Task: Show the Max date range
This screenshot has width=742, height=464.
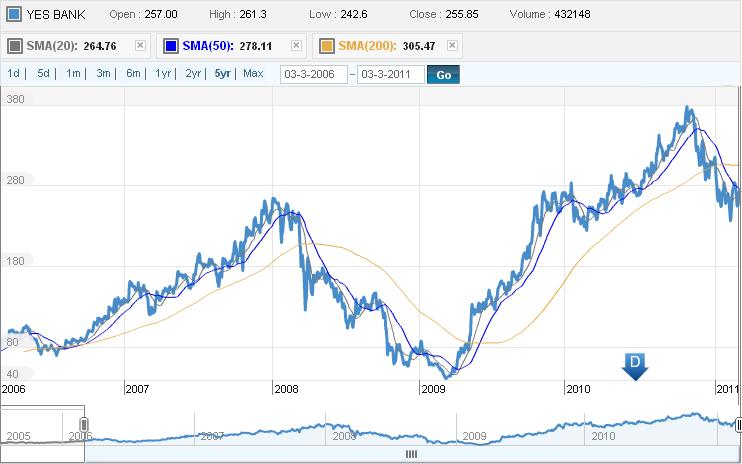Action: [x=253, y=74]
